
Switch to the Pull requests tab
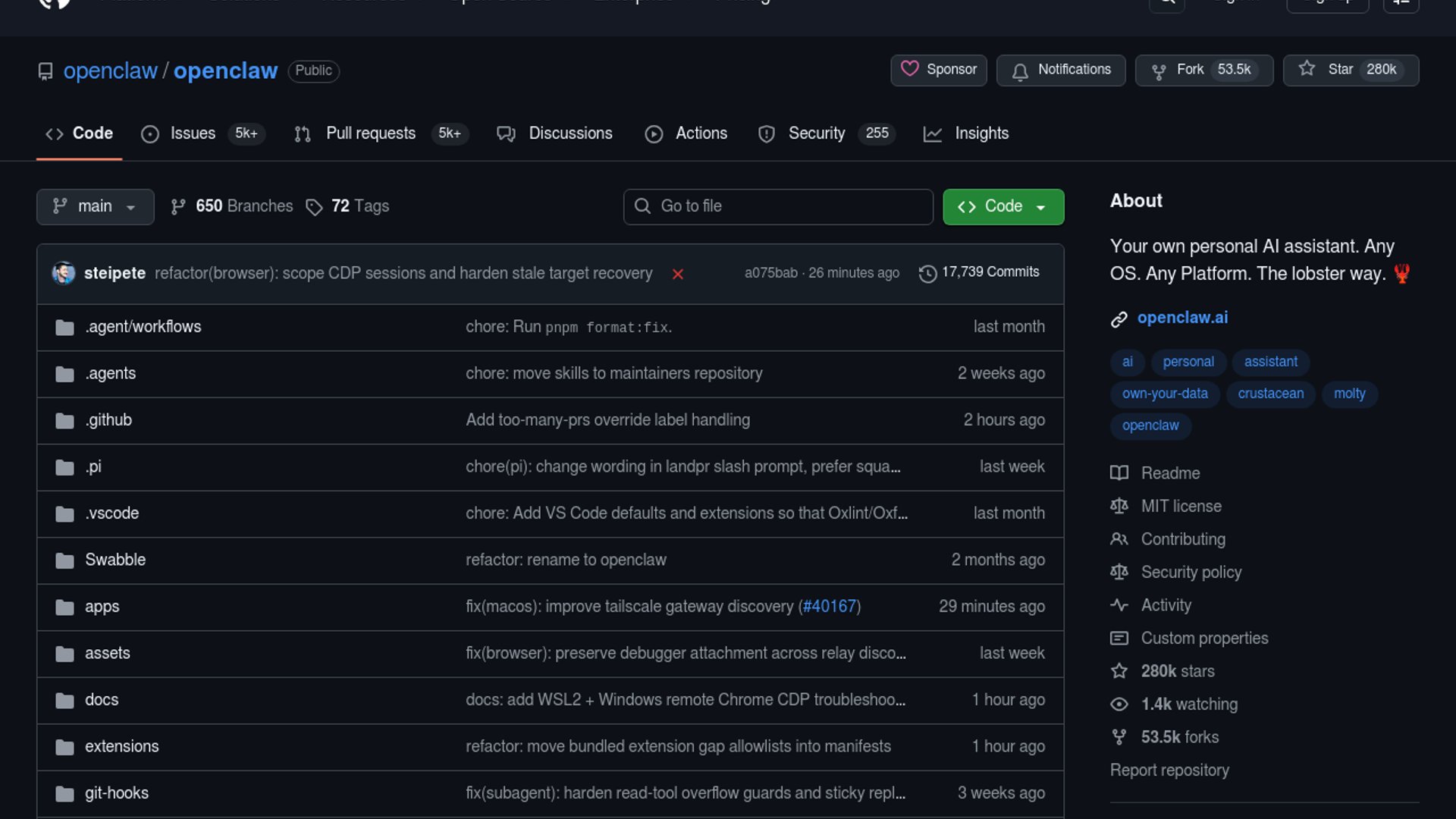coord(370,133)
